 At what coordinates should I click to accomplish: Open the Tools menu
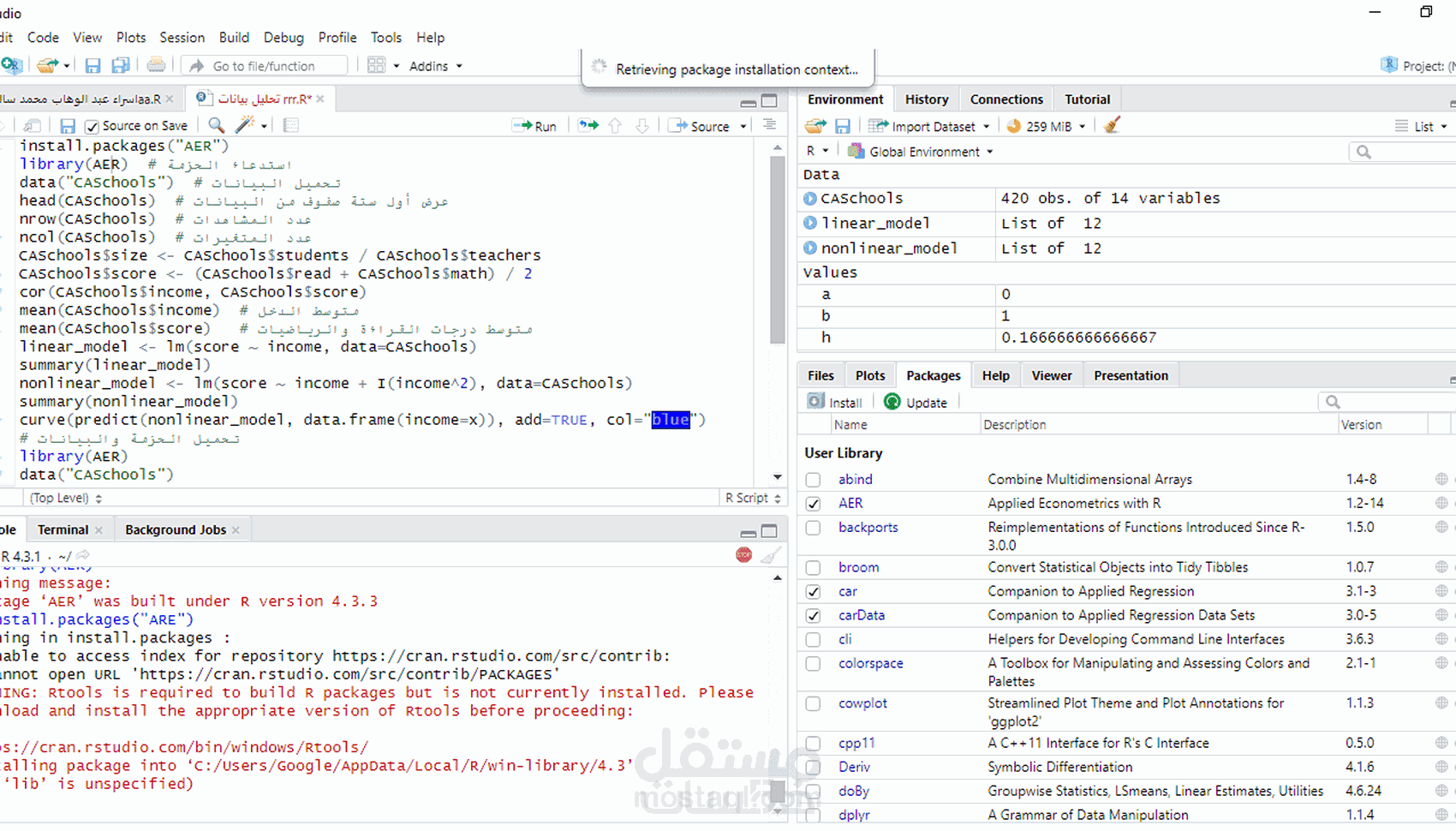[386, 38]
